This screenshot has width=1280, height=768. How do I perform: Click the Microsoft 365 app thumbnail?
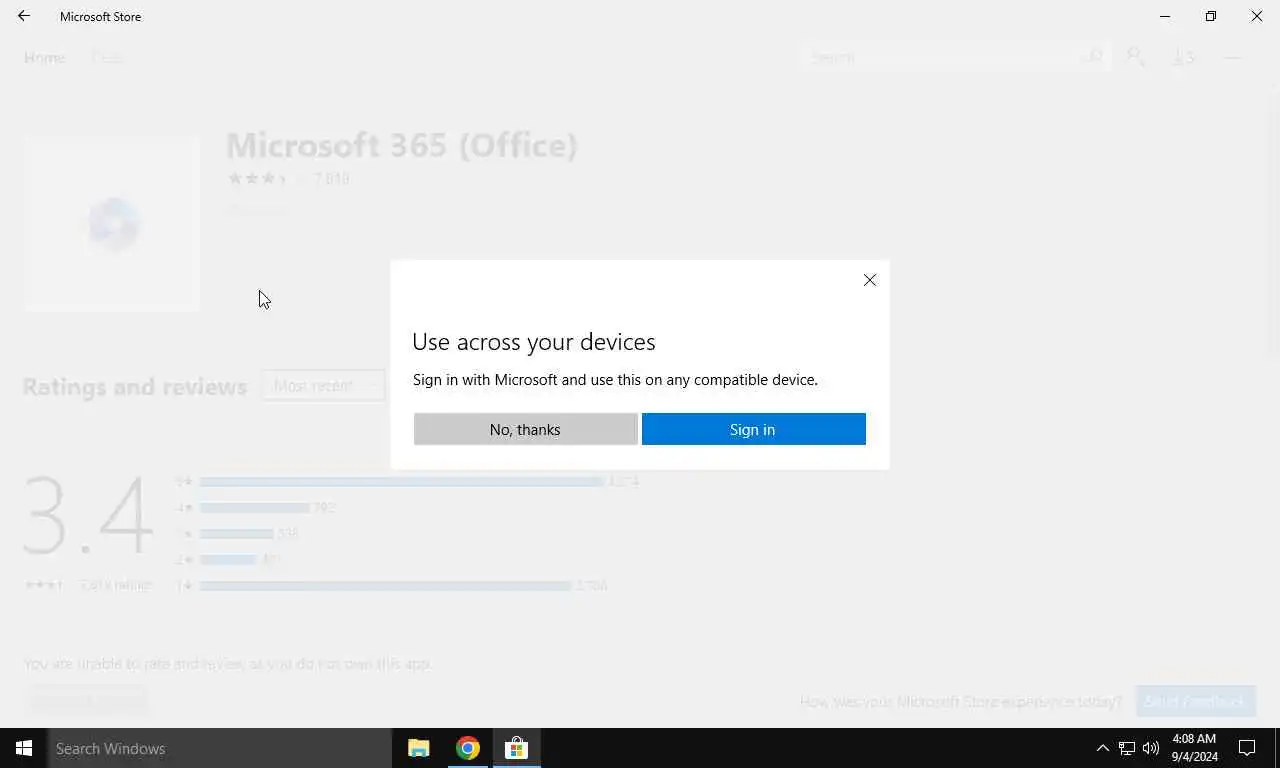click(112, 223)
